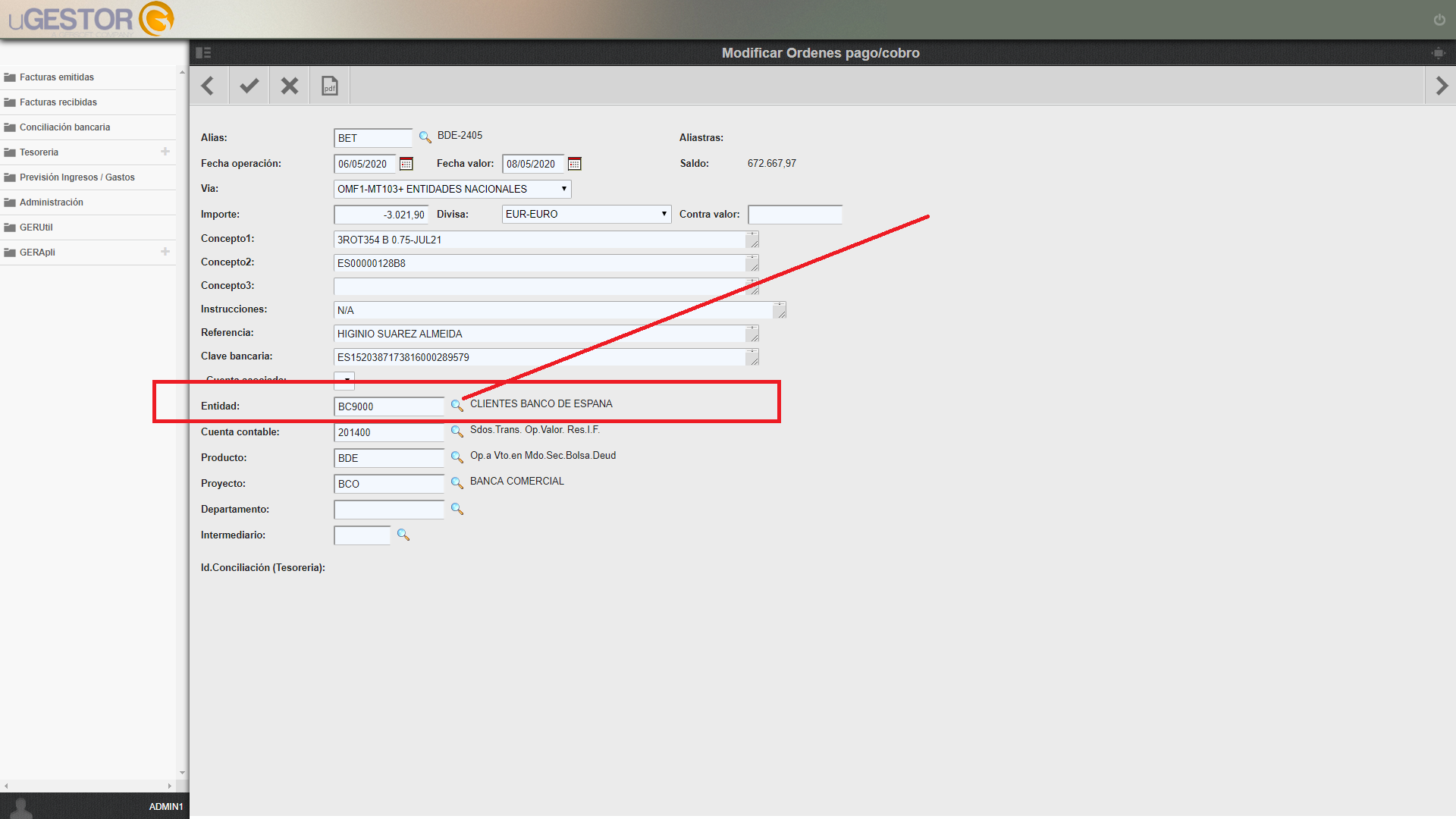
Task: Search Producto with magnifier icon
Action: 457,457
